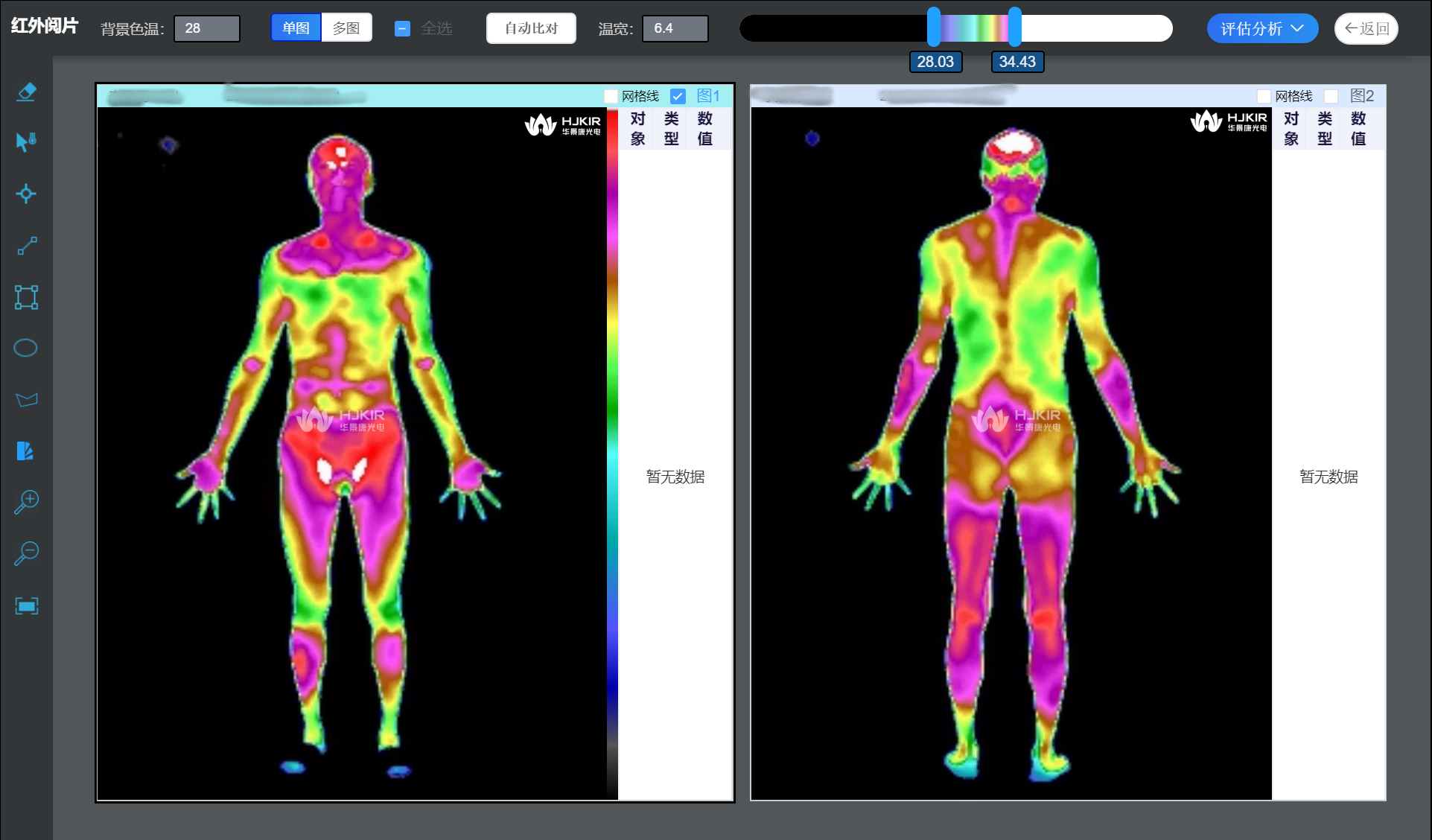1432x840 pixels.
Task: Expand the 评估分析 dropdown
Action: 1262,28
